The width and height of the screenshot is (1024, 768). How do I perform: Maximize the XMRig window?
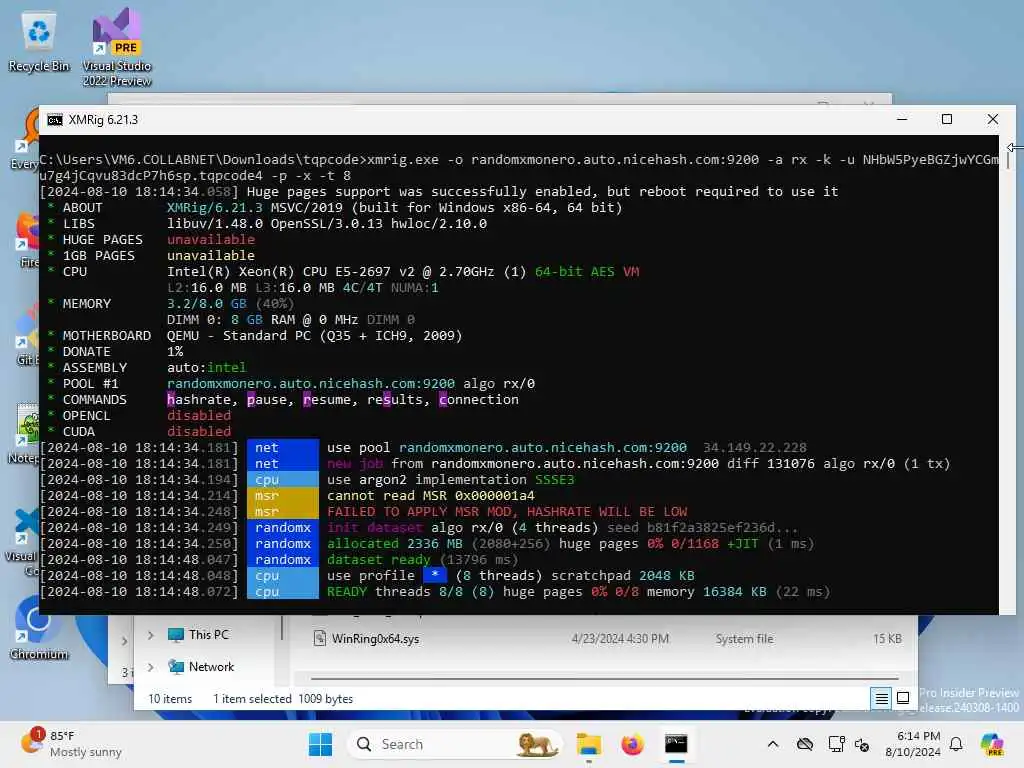(947, 120)
